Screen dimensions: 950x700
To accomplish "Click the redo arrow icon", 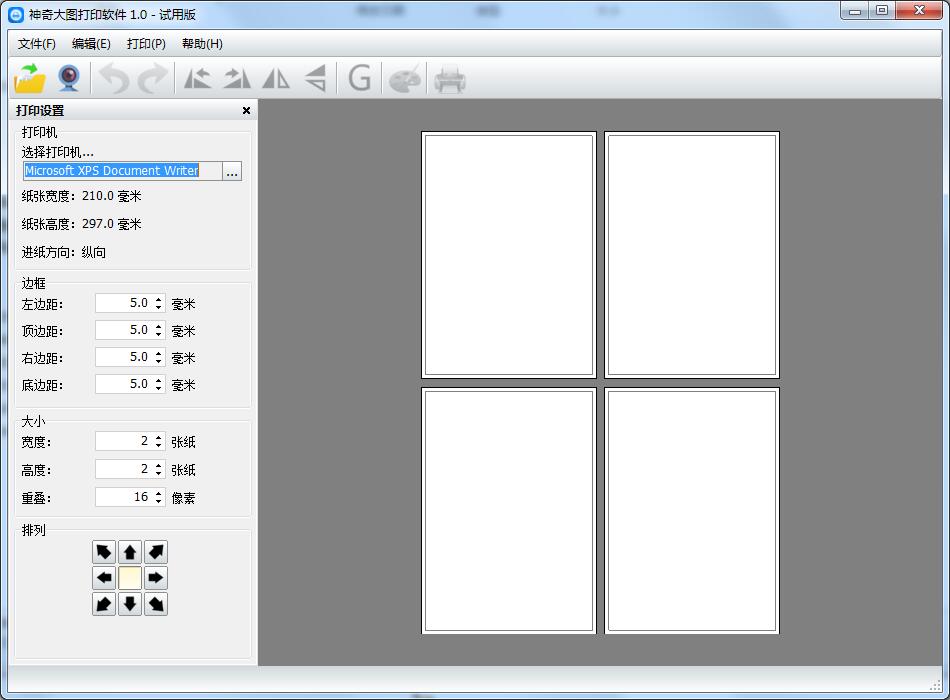I will (152, 78).
